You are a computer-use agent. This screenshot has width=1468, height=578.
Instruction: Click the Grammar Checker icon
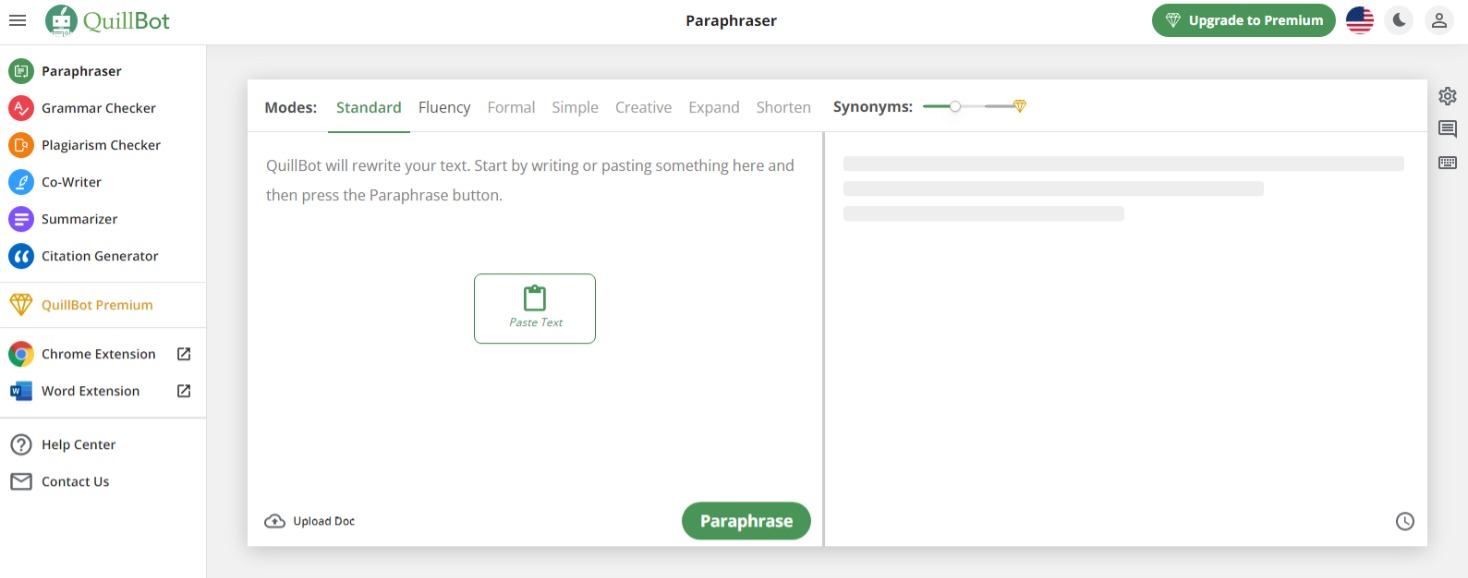[x=21, y=108]
